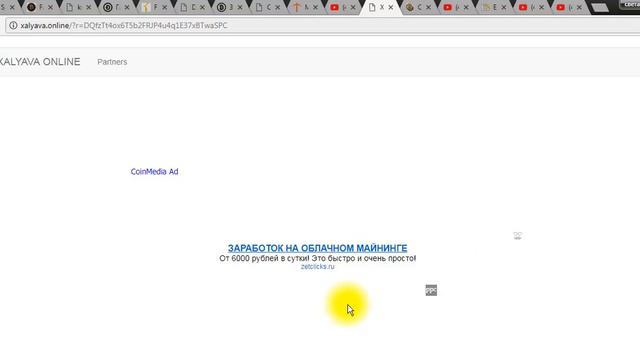
Task: Close the beige-icon tab labeled E
Action: tap(504, 7)
